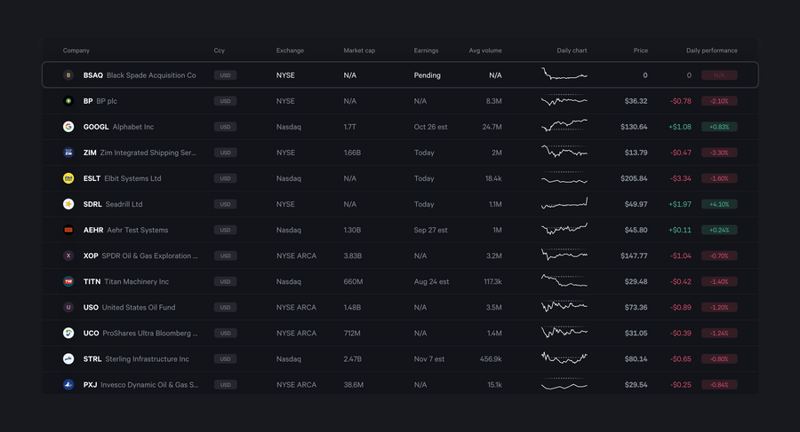The height and width of the screenshot is (432, 800).
Task: Click the -3.30% badge for ZIM
Action: [719, 153]
